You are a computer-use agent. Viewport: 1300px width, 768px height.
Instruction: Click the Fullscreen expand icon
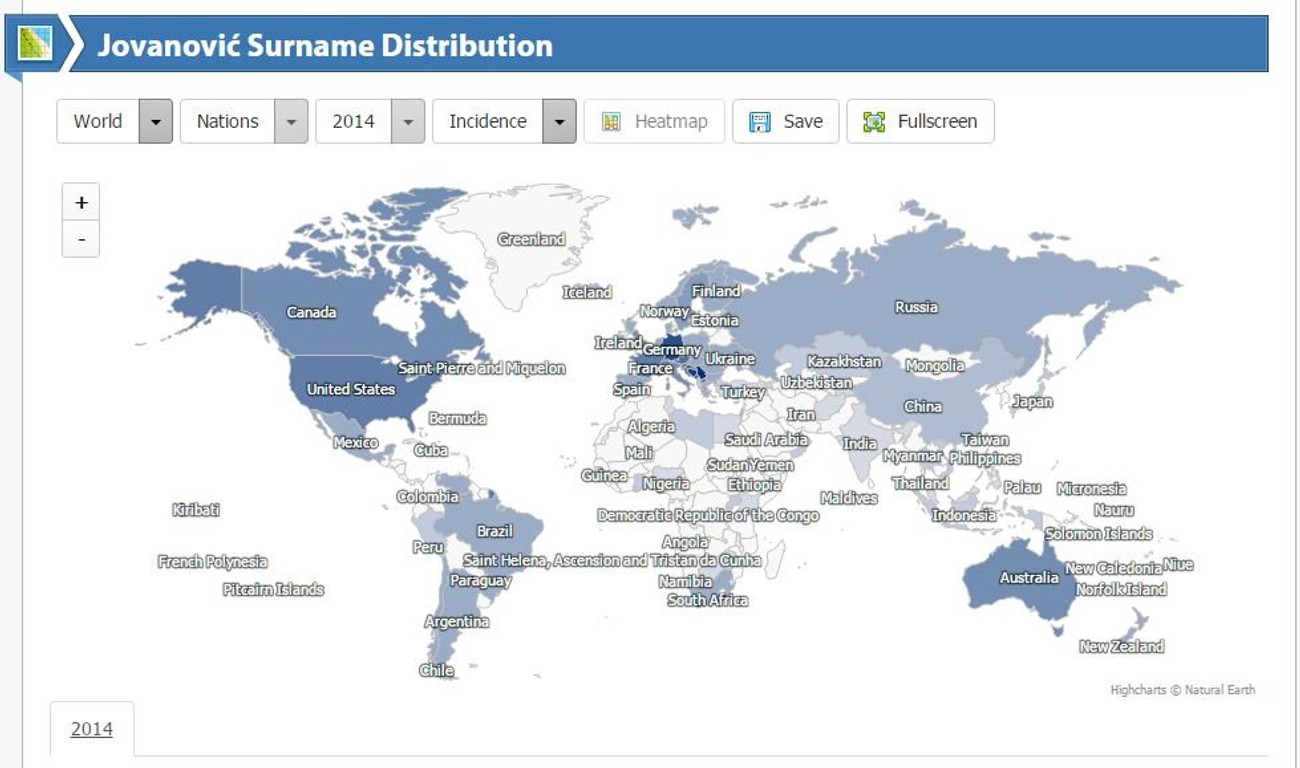coord(874,122)
